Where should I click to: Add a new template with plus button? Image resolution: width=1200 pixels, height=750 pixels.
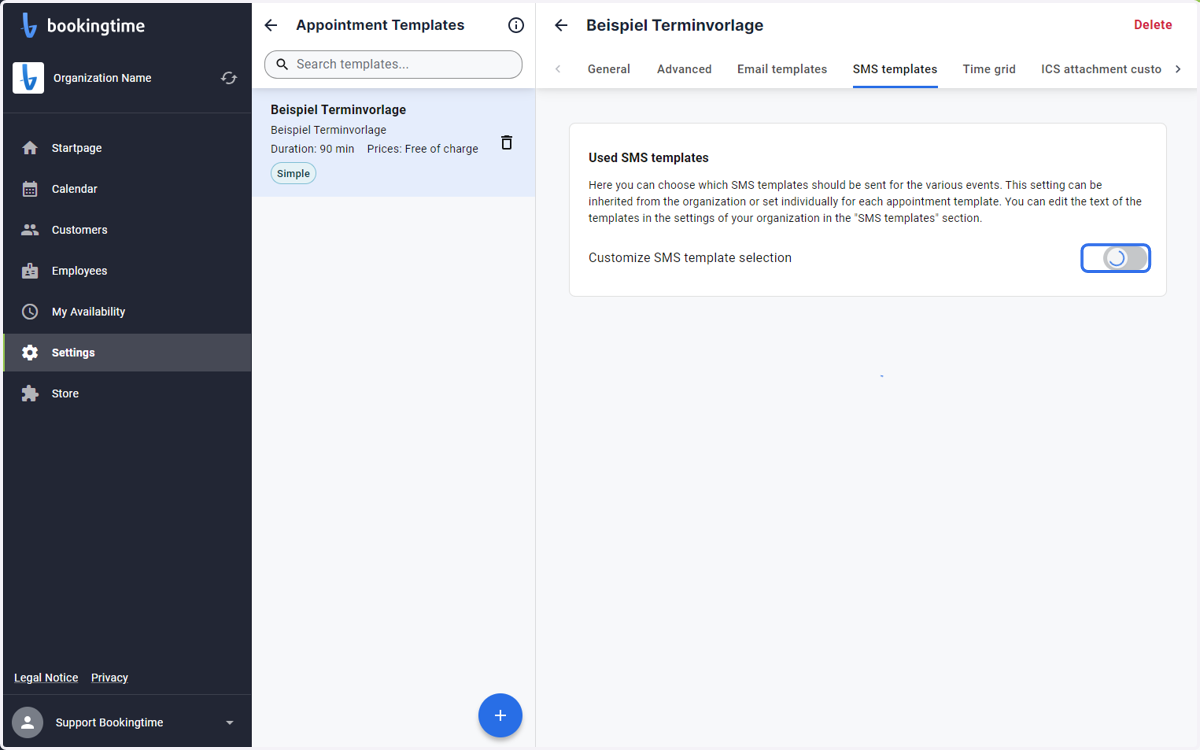[500, 715]
